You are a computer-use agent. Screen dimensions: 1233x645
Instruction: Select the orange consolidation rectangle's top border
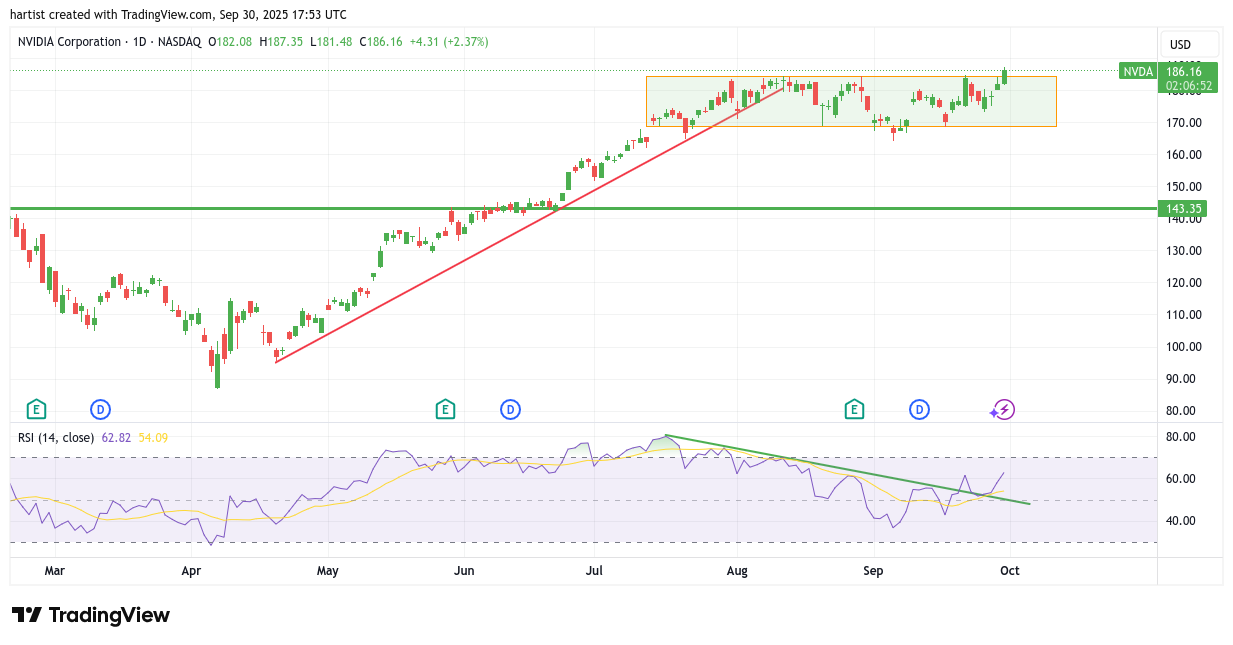tap(850, 77)
